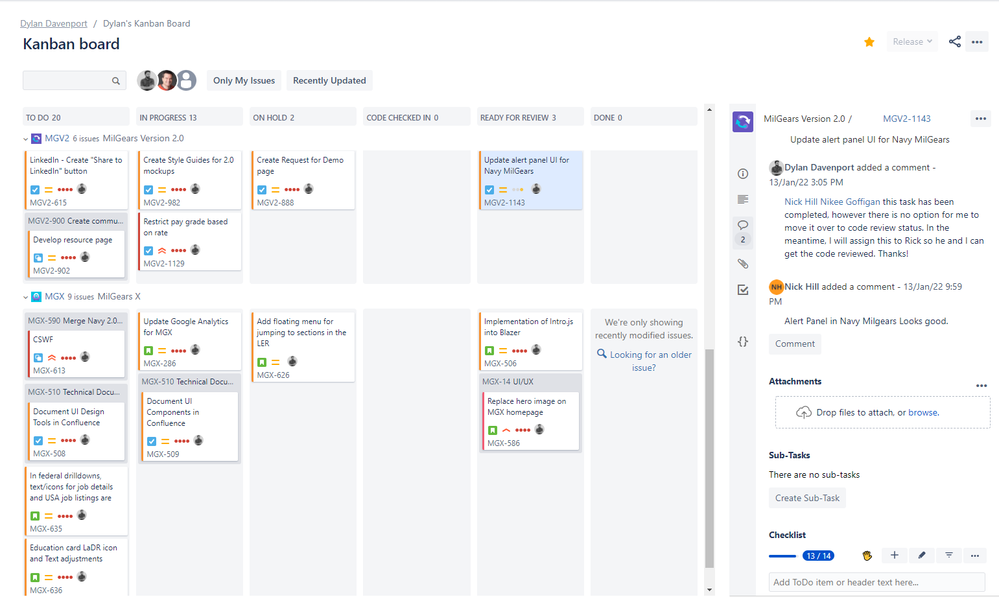999x597 pixels.
Task: Open issue details info icon
Action: [743, 173]
